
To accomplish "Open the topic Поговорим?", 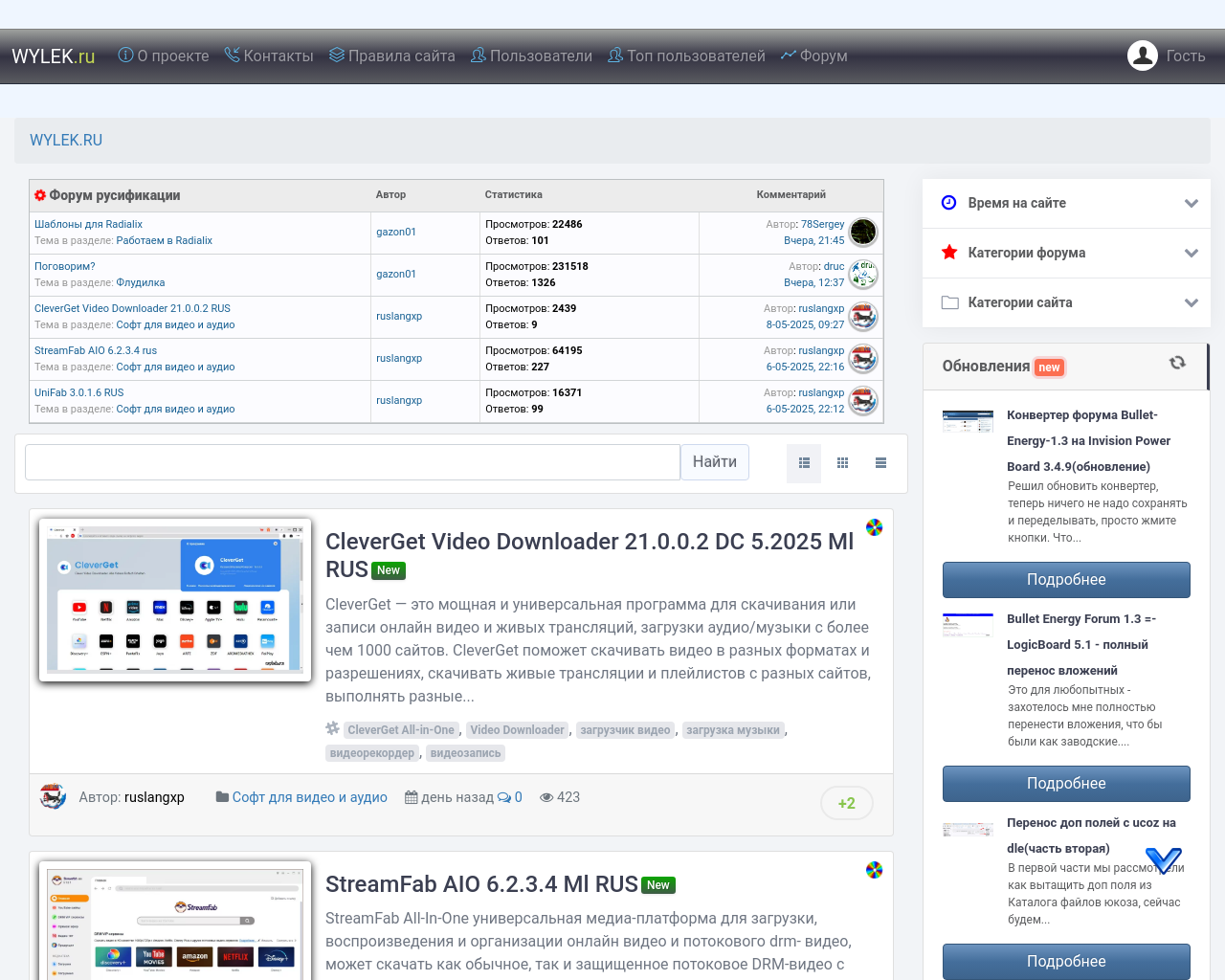I will coord(65,266).
